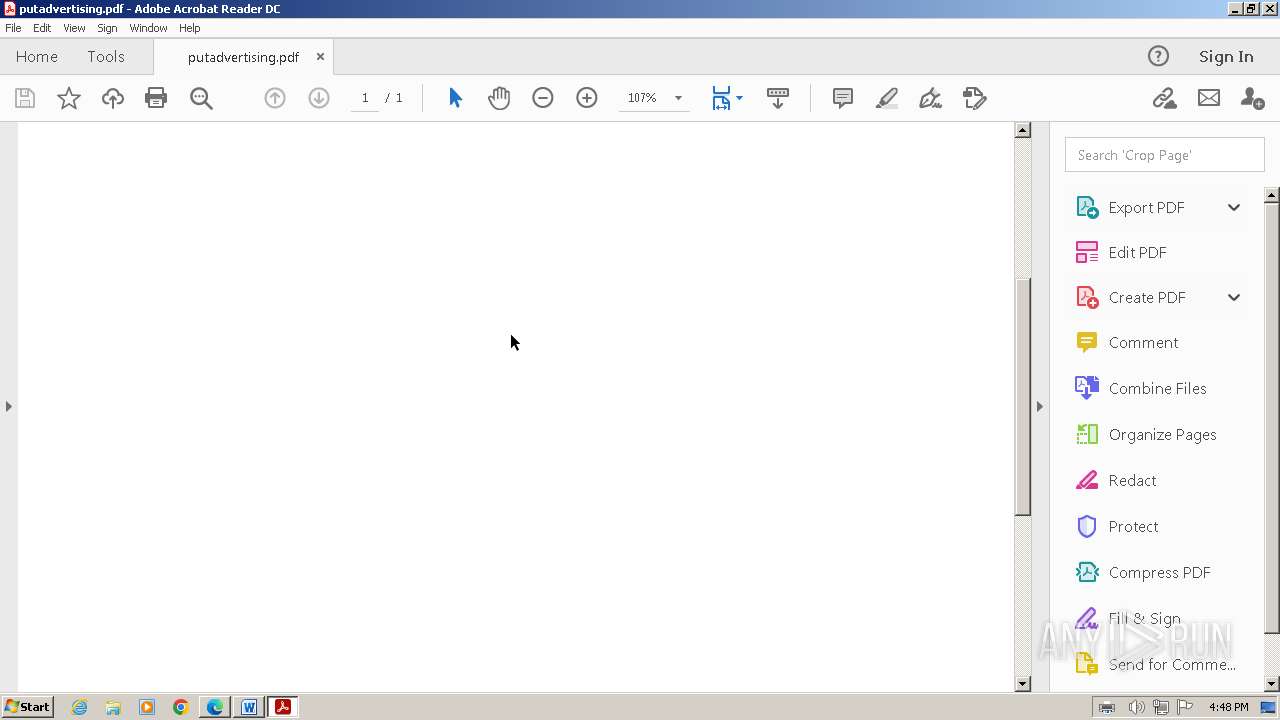This screenshot has width=1280, height=720.
Task: Click the 4:48 PM taskbar clock
Action: coord(1229,707)
